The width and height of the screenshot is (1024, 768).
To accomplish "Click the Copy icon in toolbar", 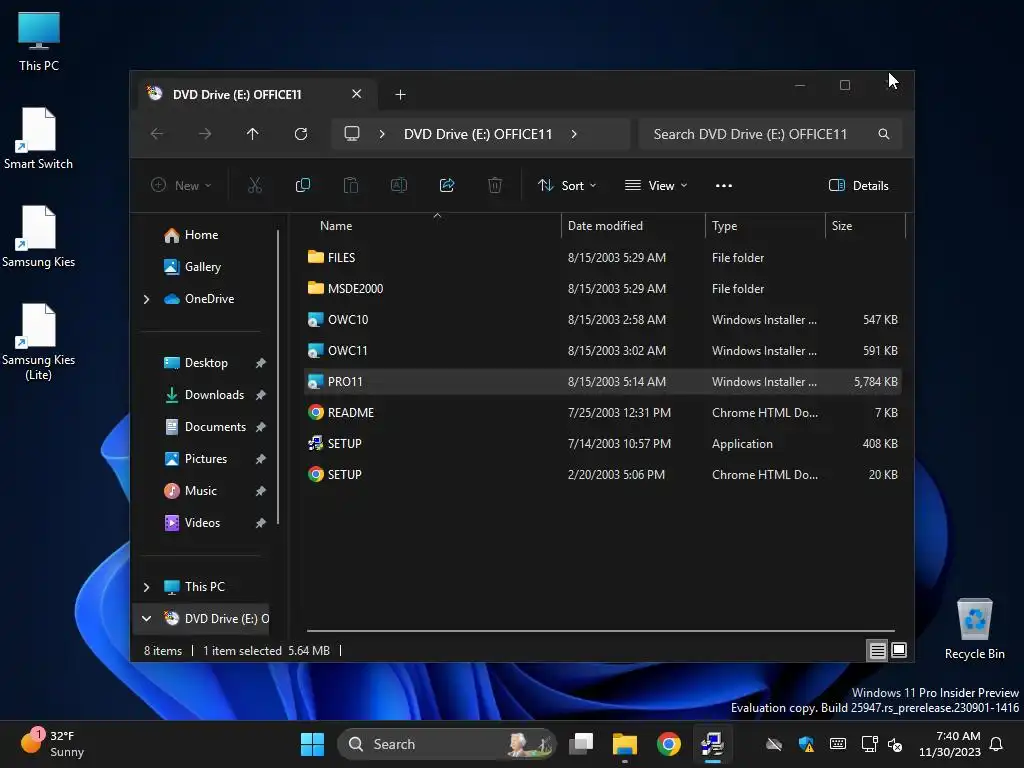I will [x=302, y=185].
